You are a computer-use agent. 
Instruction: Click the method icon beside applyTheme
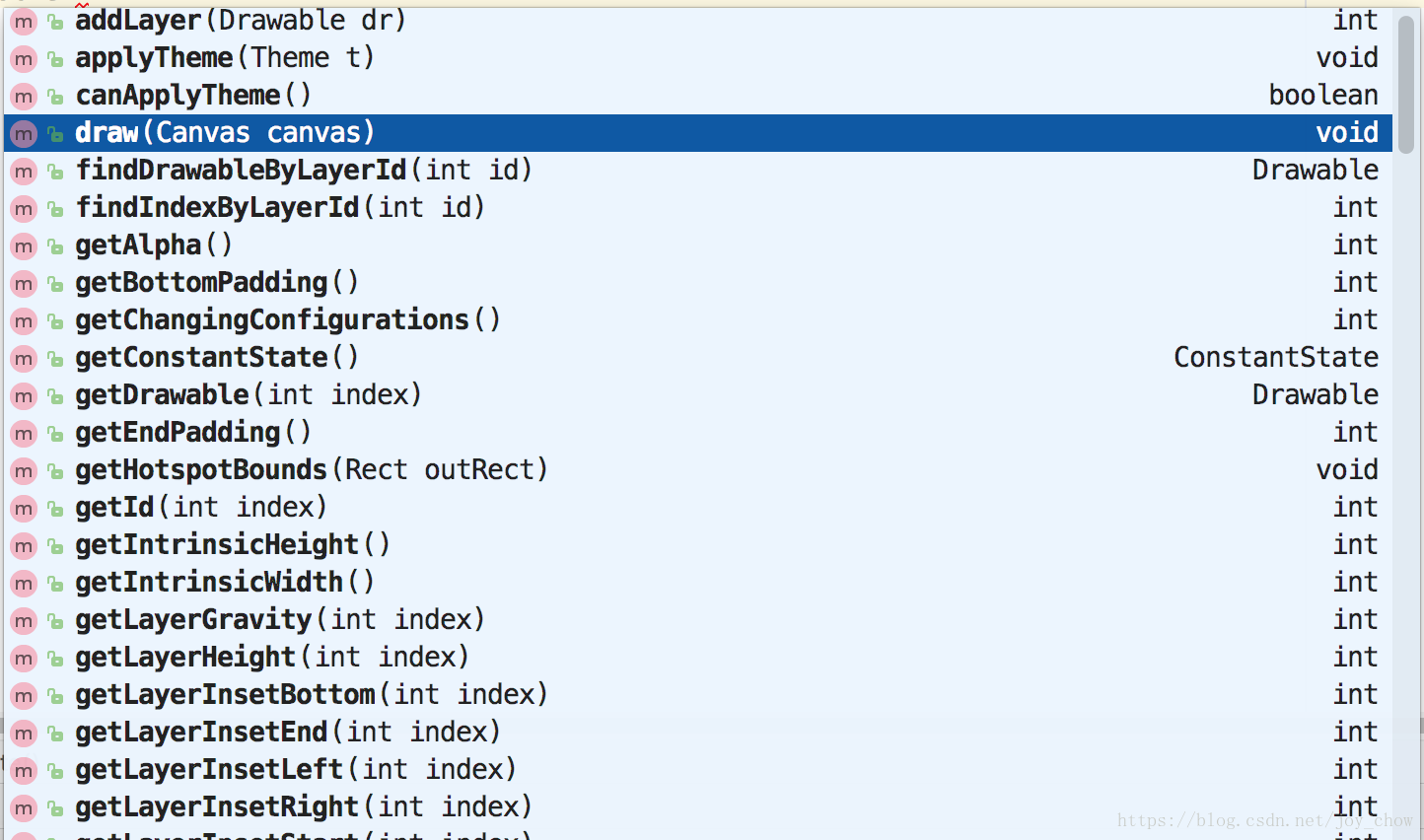(x=24, y=59)
